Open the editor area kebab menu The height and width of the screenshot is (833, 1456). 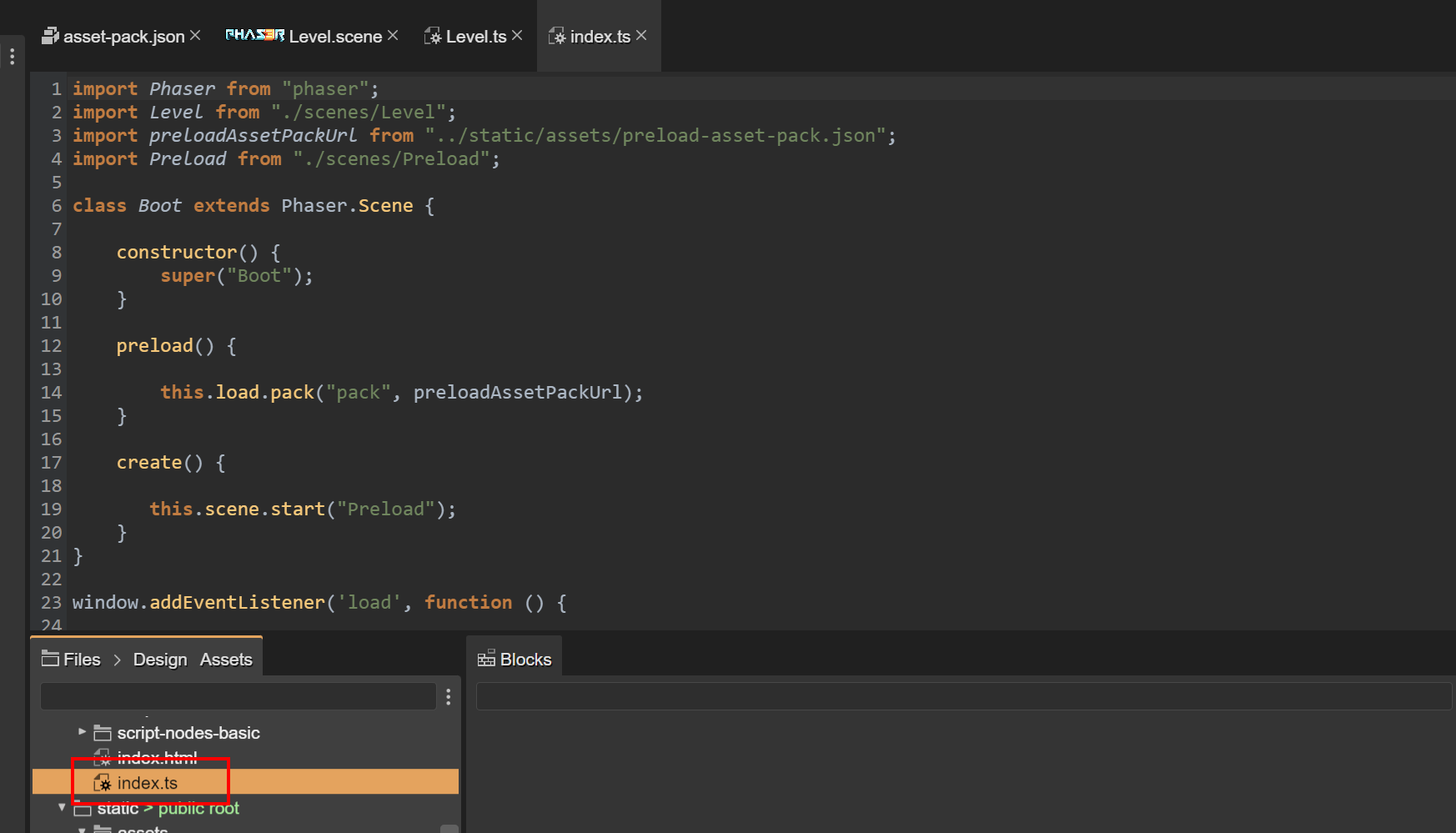[x=12, y=57]
